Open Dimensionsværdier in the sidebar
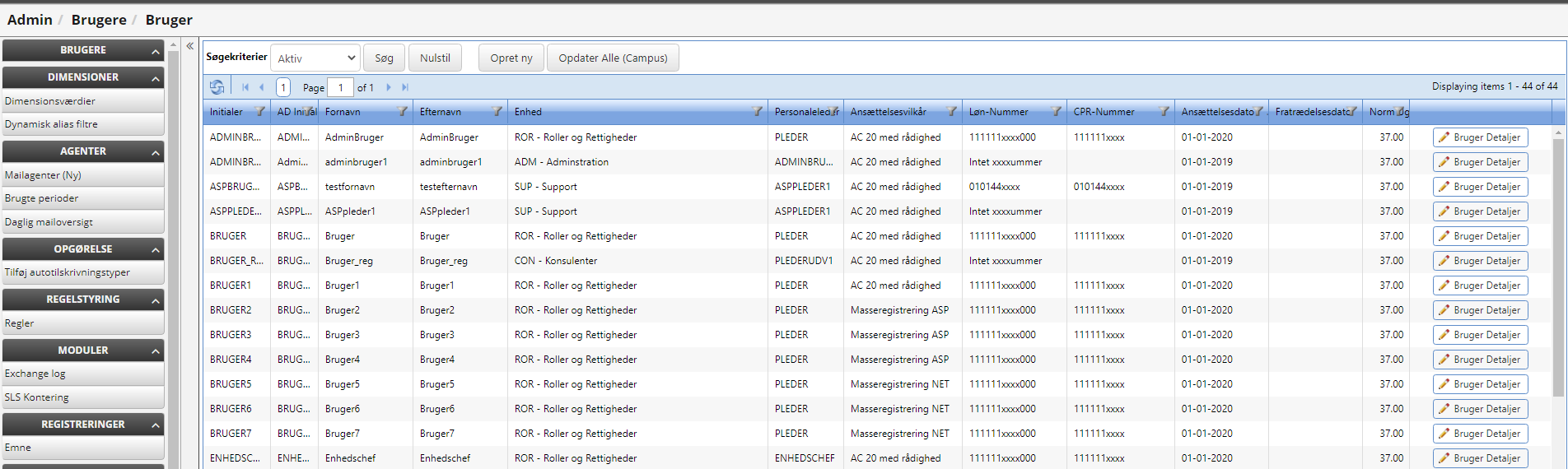 point(50,101)
